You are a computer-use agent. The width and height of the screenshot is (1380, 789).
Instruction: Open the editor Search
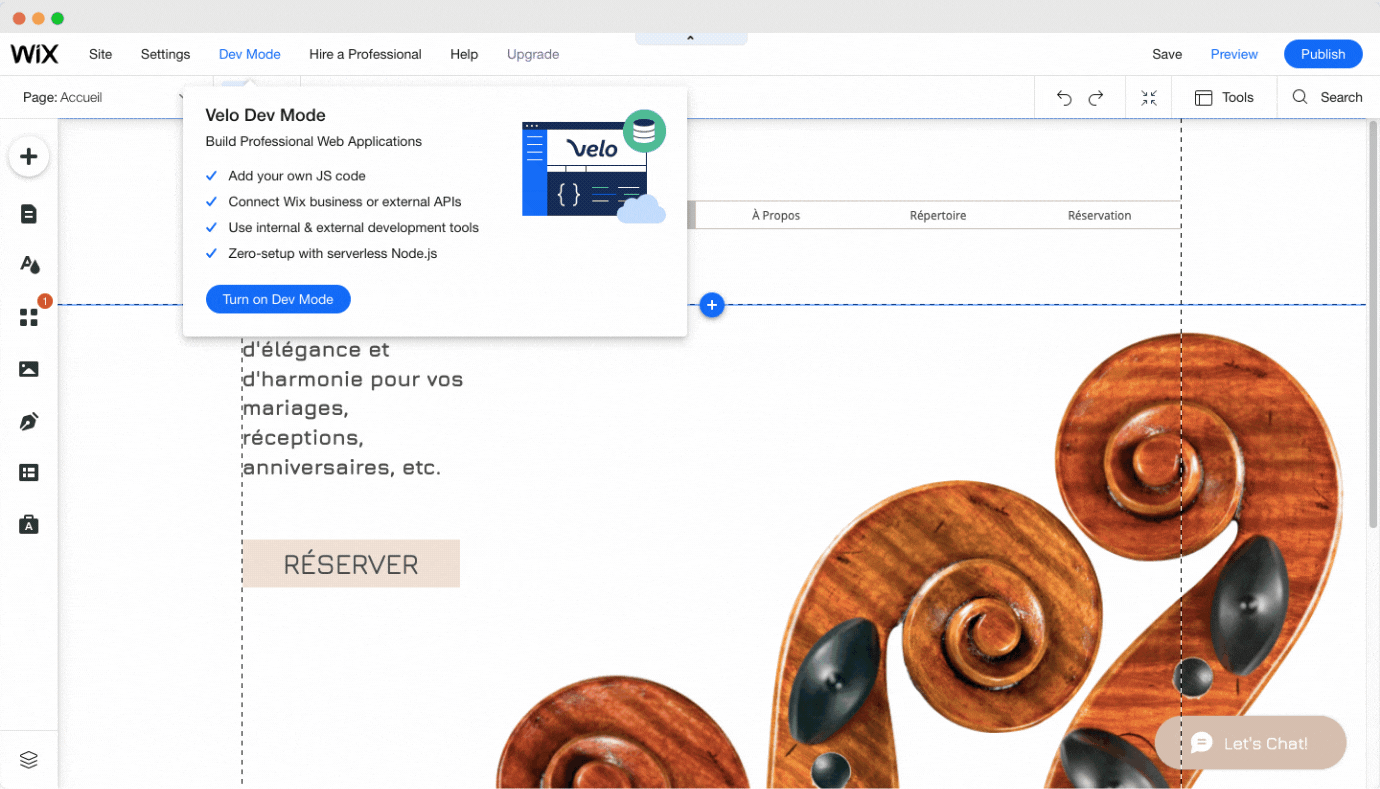pyautogui.click(x=1327, y=97)
